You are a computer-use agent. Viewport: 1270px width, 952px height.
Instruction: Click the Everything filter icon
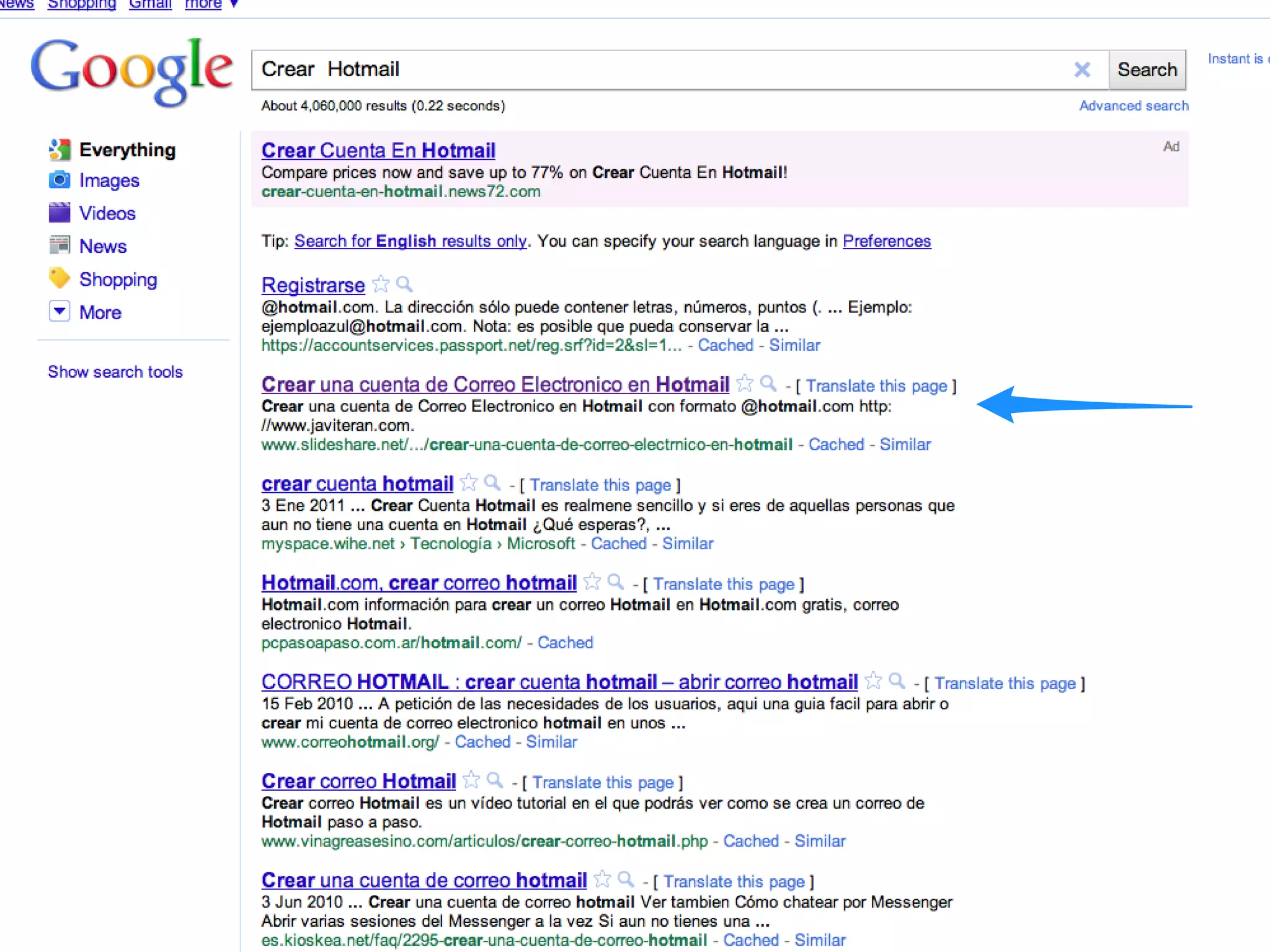(x=60, y=149)
